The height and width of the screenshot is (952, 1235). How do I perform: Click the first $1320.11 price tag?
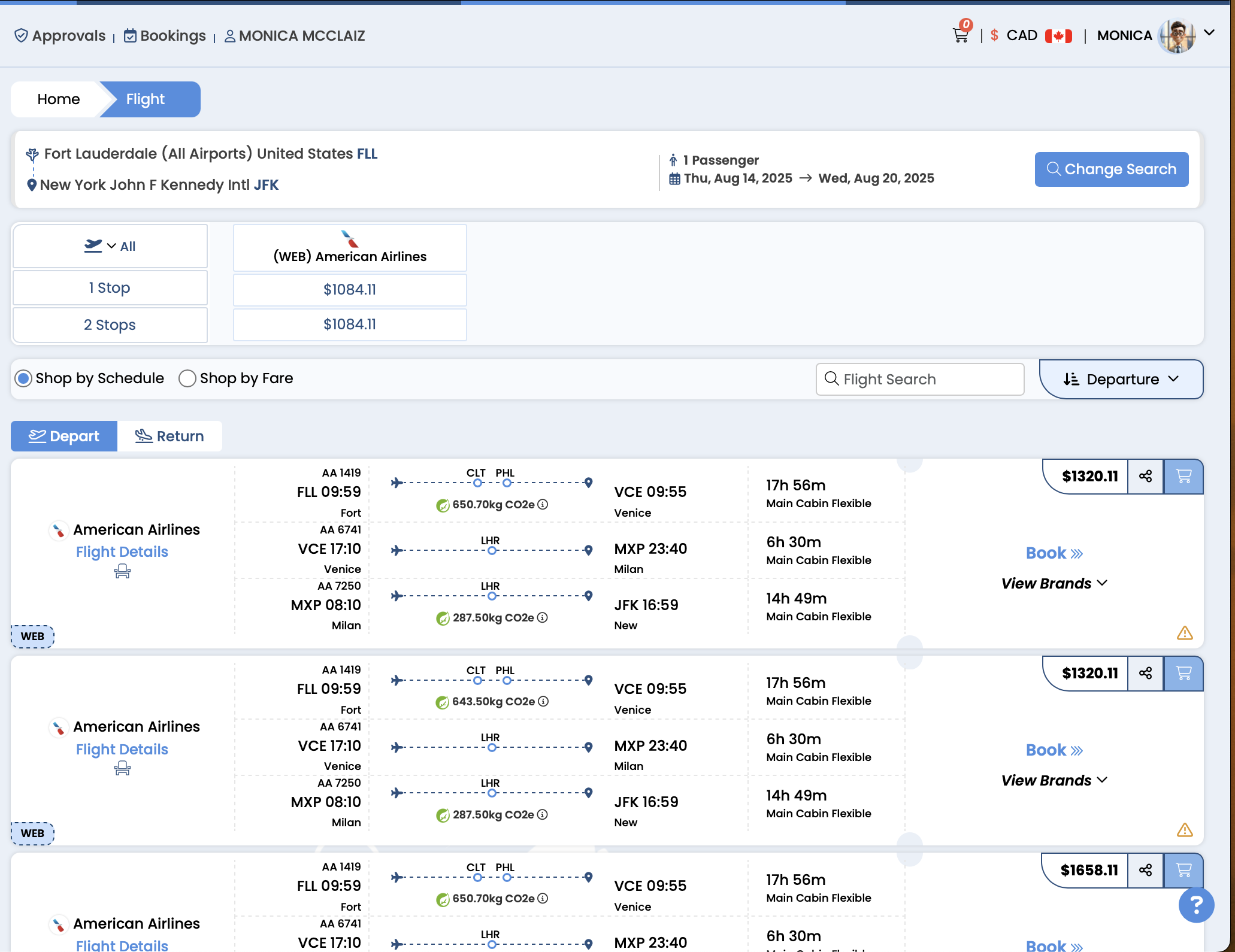[x=1089, y=477]
